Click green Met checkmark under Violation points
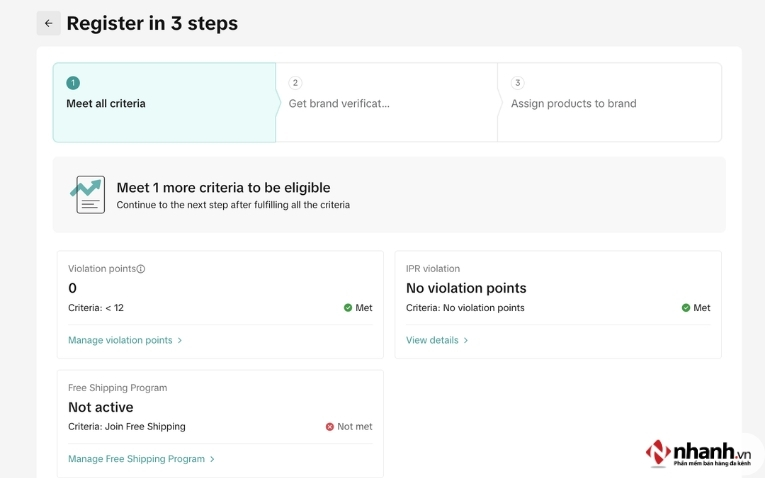 tap(348, 308)
